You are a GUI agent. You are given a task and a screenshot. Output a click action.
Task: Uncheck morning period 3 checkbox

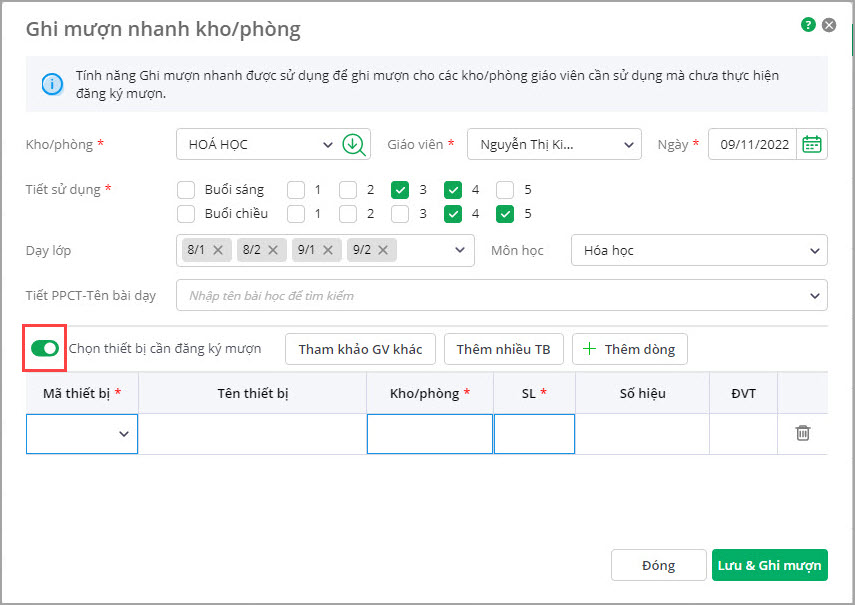[400, 189]
